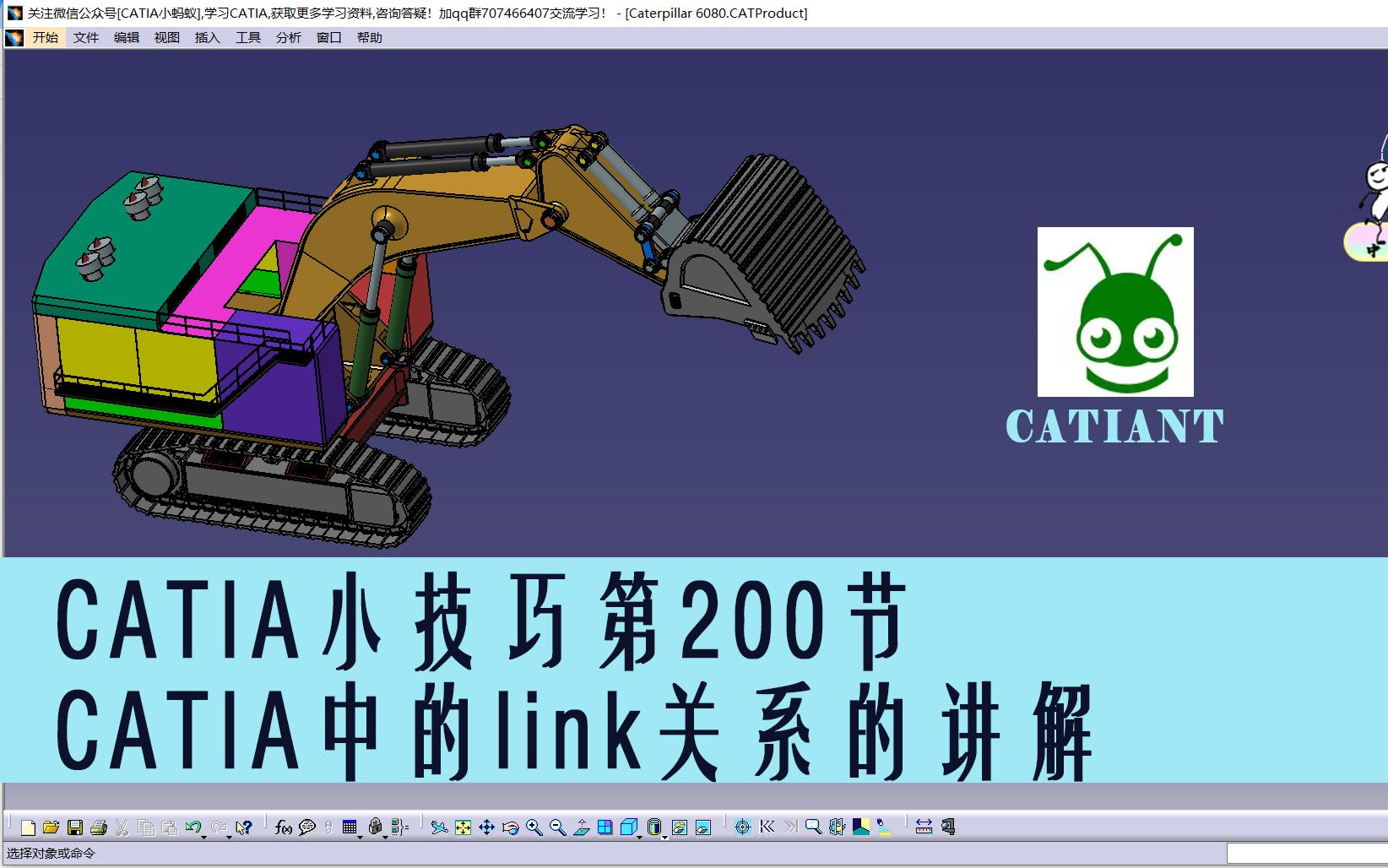Image resolution: width=1388 pixels, height=868 pixels.
Task: Click the Zoom In magnifier
Action: (x=534, y=827)
